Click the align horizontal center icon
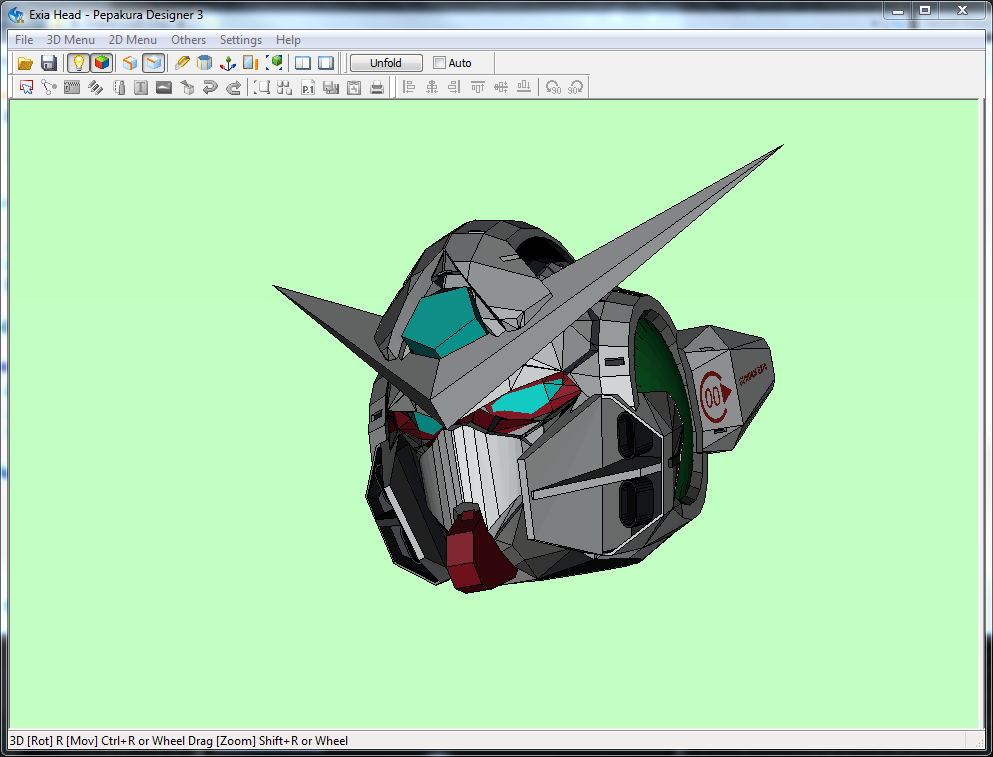This screenshot has height=757, width=993. (432, 87)
